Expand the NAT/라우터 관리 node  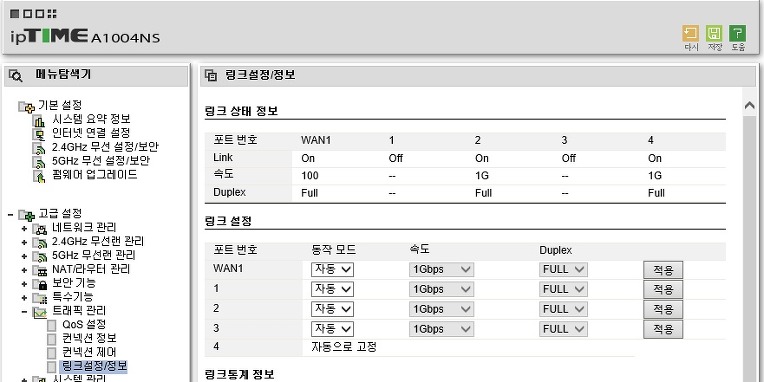tap(24, 270)
